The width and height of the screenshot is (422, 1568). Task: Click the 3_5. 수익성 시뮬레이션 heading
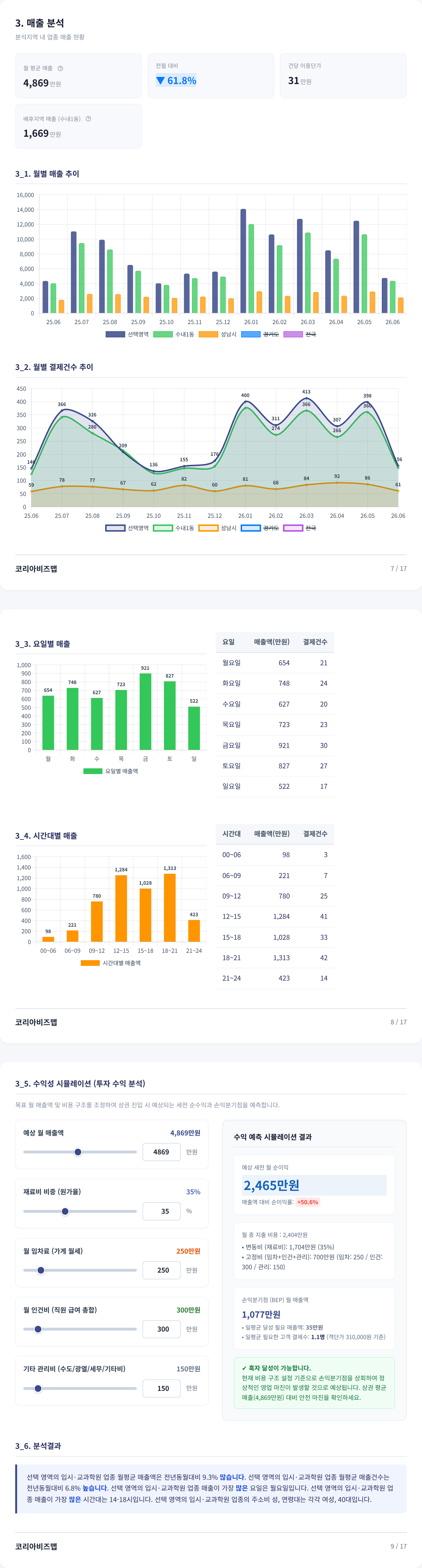click(x=80, y=1083)
